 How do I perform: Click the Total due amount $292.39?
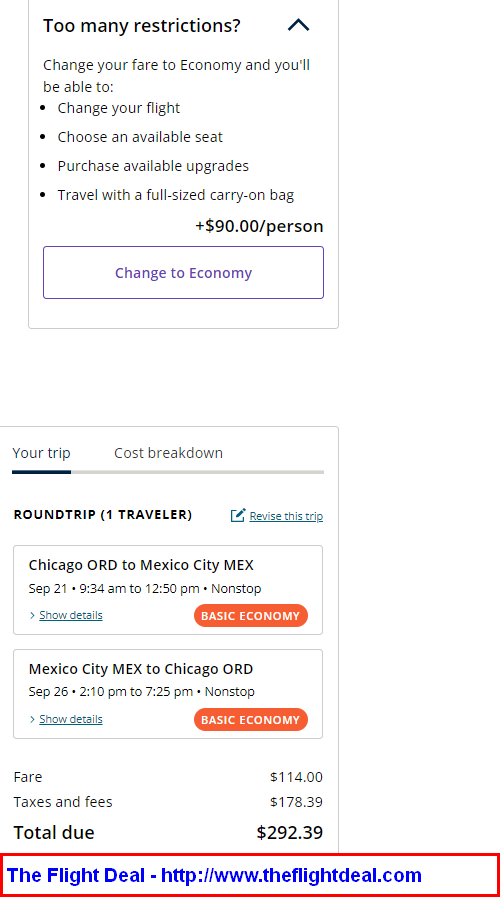[289, 832]
